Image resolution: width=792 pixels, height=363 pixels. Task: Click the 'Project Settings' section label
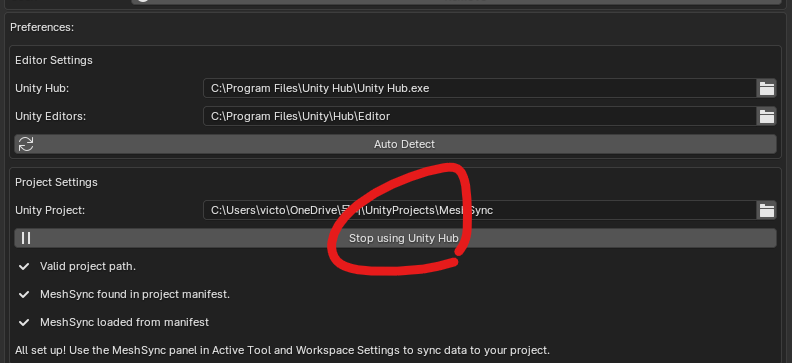pos(57,182)
